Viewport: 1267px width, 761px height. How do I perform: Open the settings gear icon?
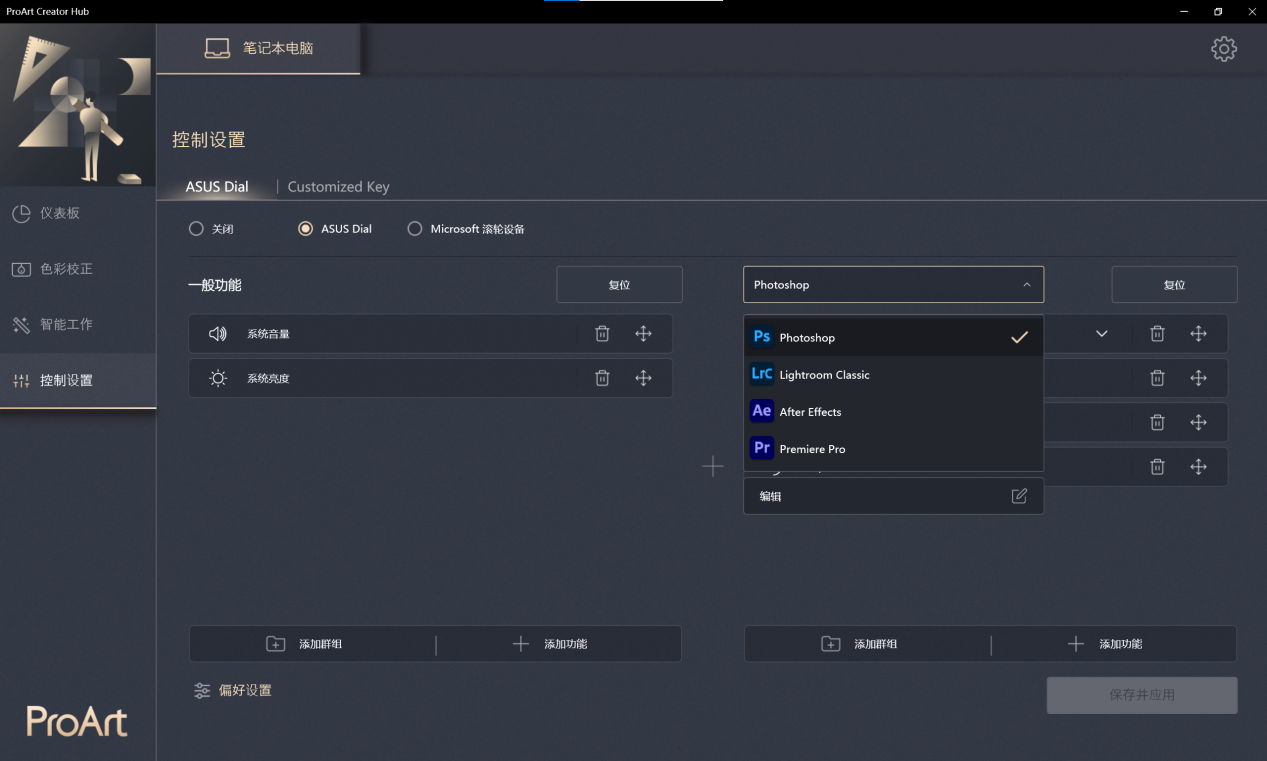pyautogui.click(x=1224, y=49)
